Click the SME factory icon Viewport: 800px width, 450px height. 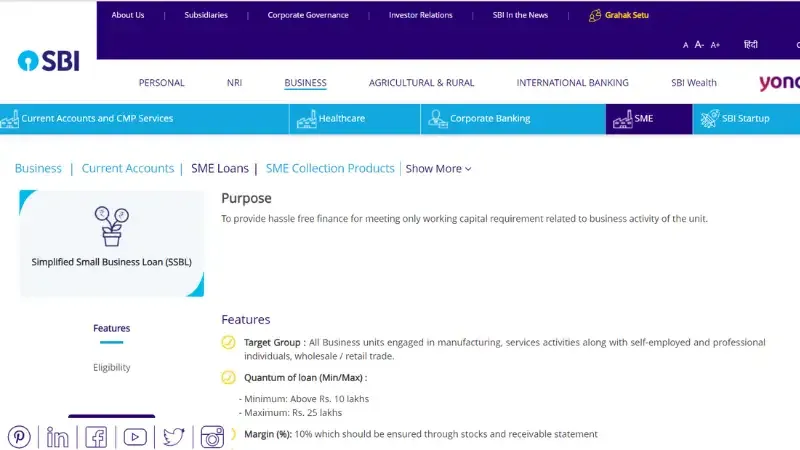(x=622, y=119)
